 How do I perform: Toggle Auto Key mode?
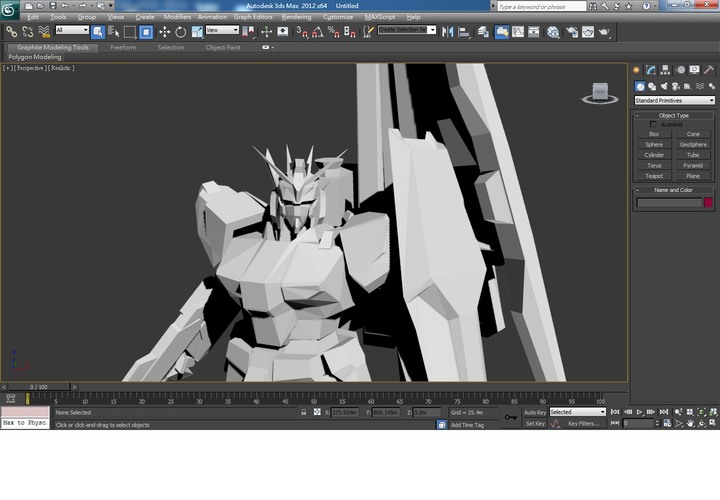click(x=535, y=412)
